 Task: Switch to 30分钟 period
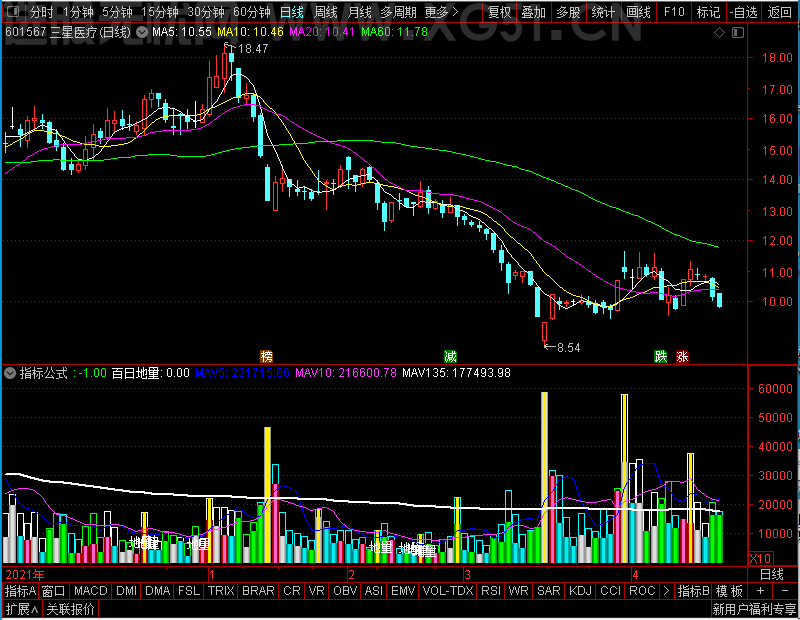tap(206, 12)
